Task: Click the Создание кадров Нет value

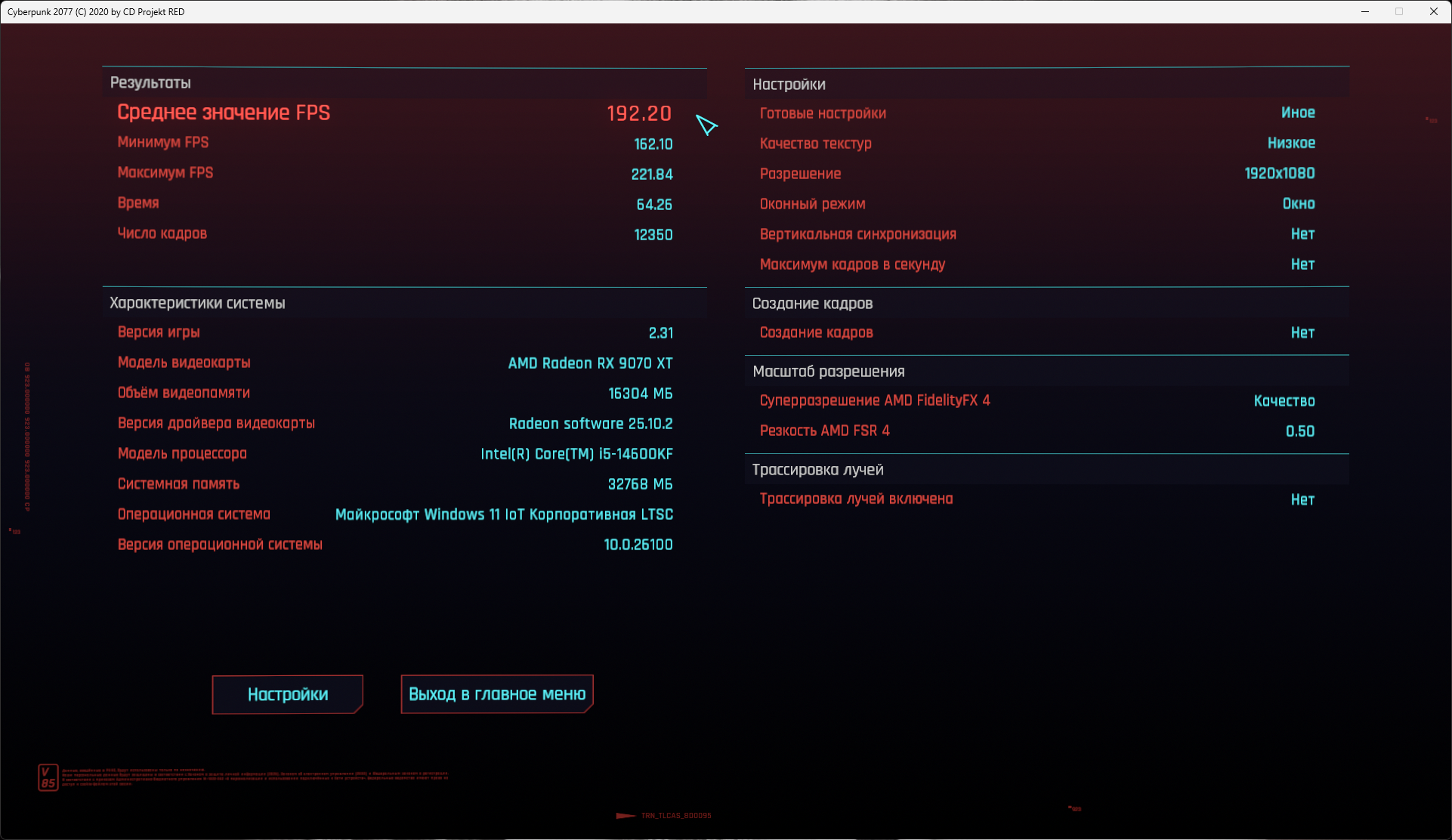Action: click(1302, 333)
